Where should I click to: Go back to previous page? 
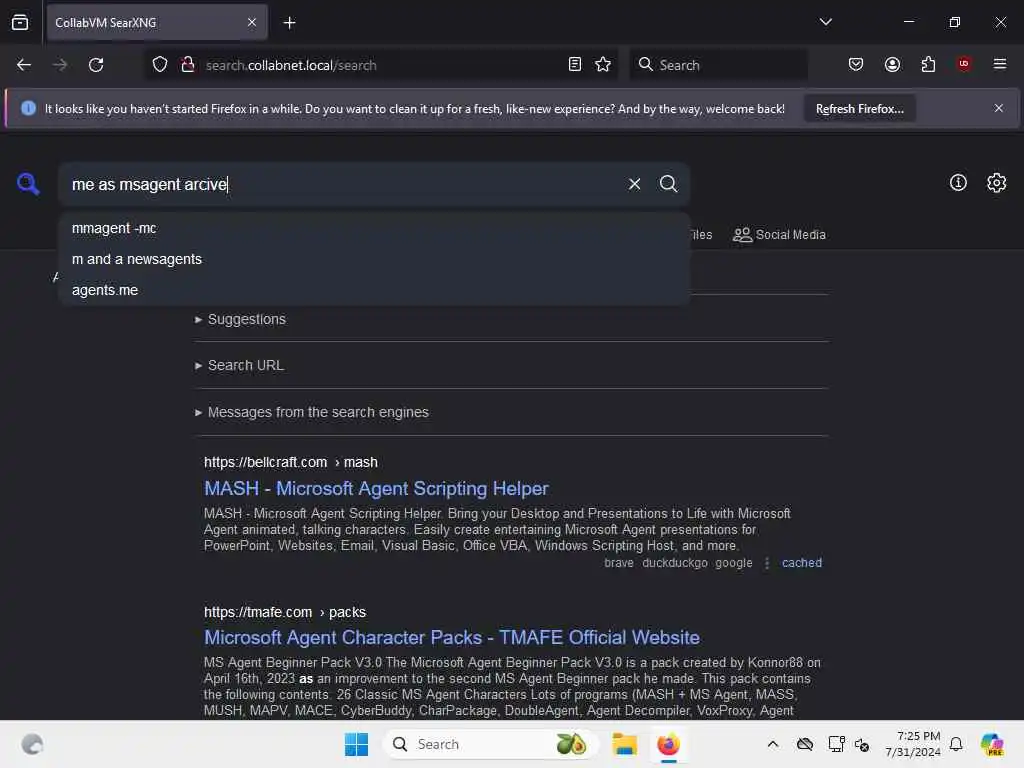[x=24, y=65]
